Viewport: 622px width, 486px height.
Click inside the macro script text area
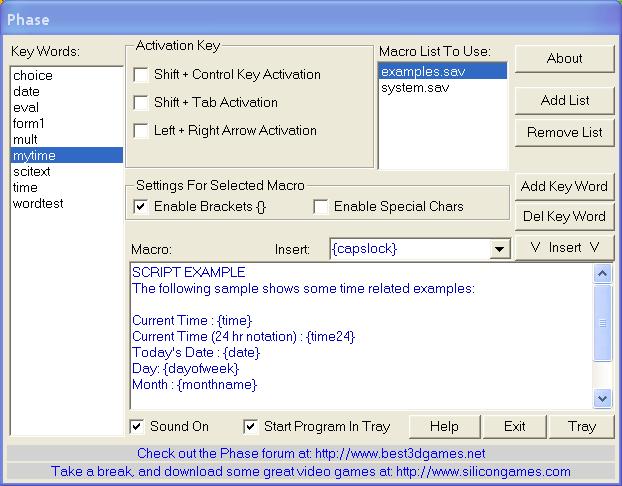(360, 335)
